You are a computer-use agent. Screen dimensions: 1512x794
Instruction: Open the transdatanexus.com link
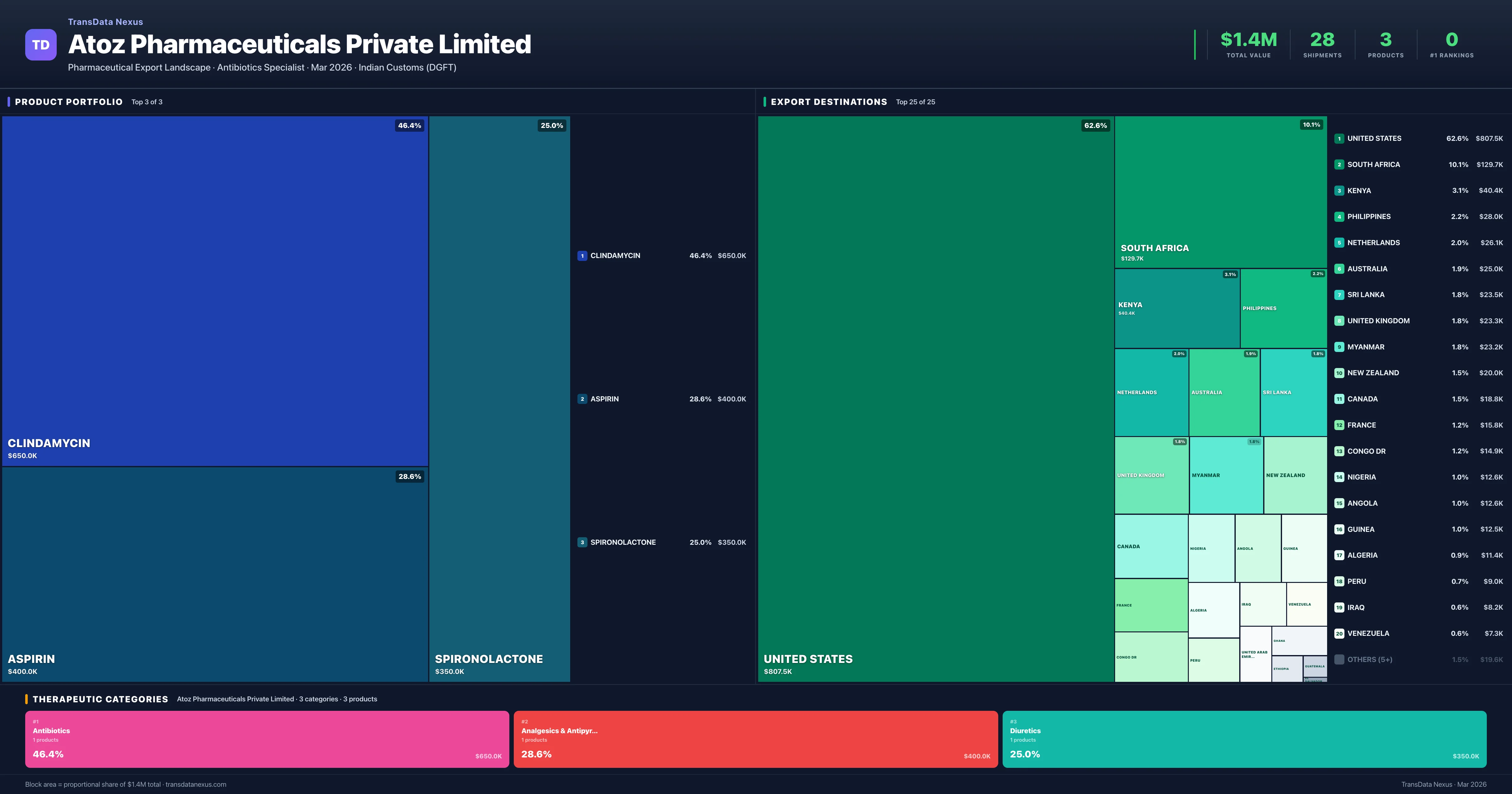196,784
